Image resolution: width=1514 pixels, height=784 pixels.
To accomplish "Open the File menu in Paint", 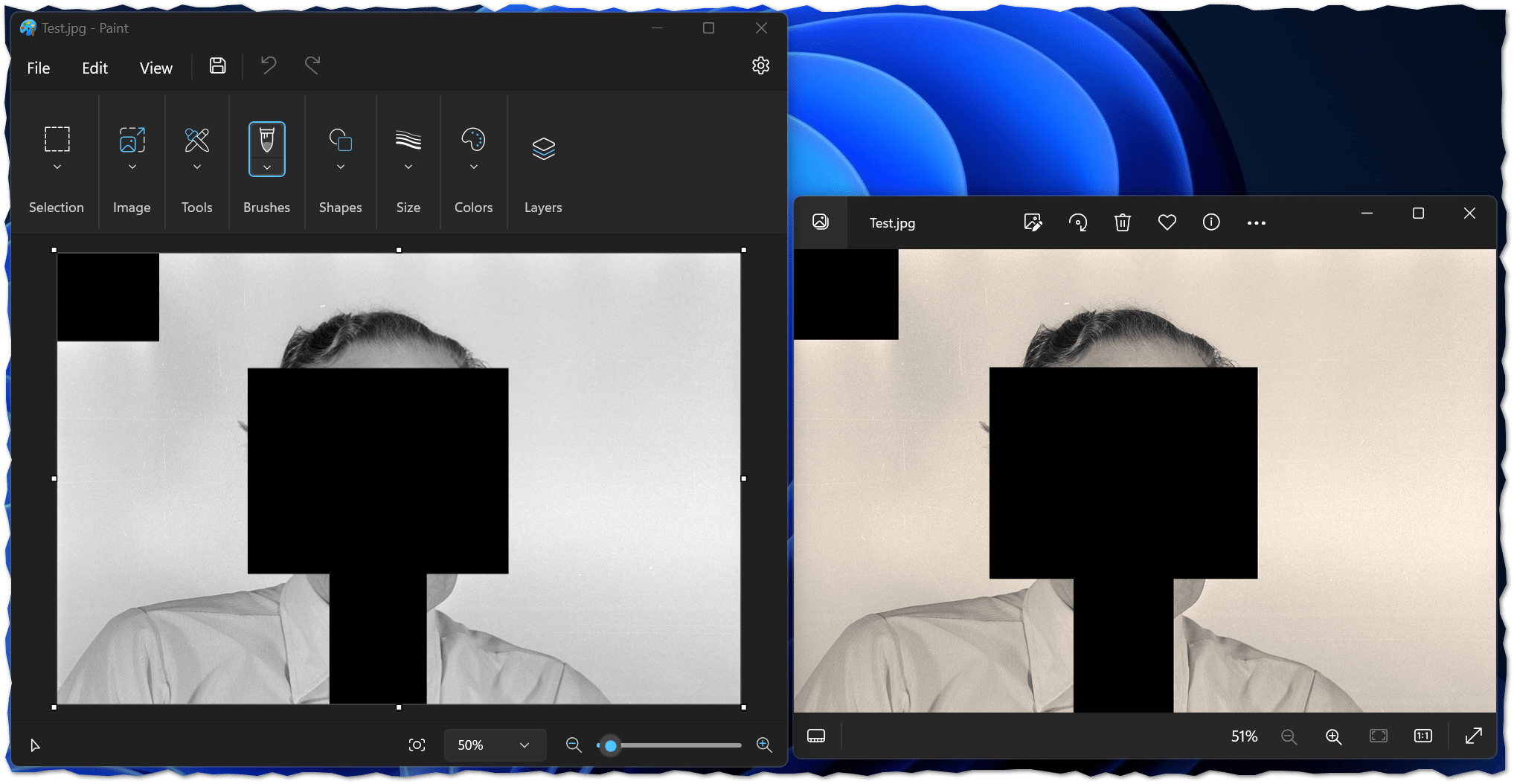I will pos(38,67).
